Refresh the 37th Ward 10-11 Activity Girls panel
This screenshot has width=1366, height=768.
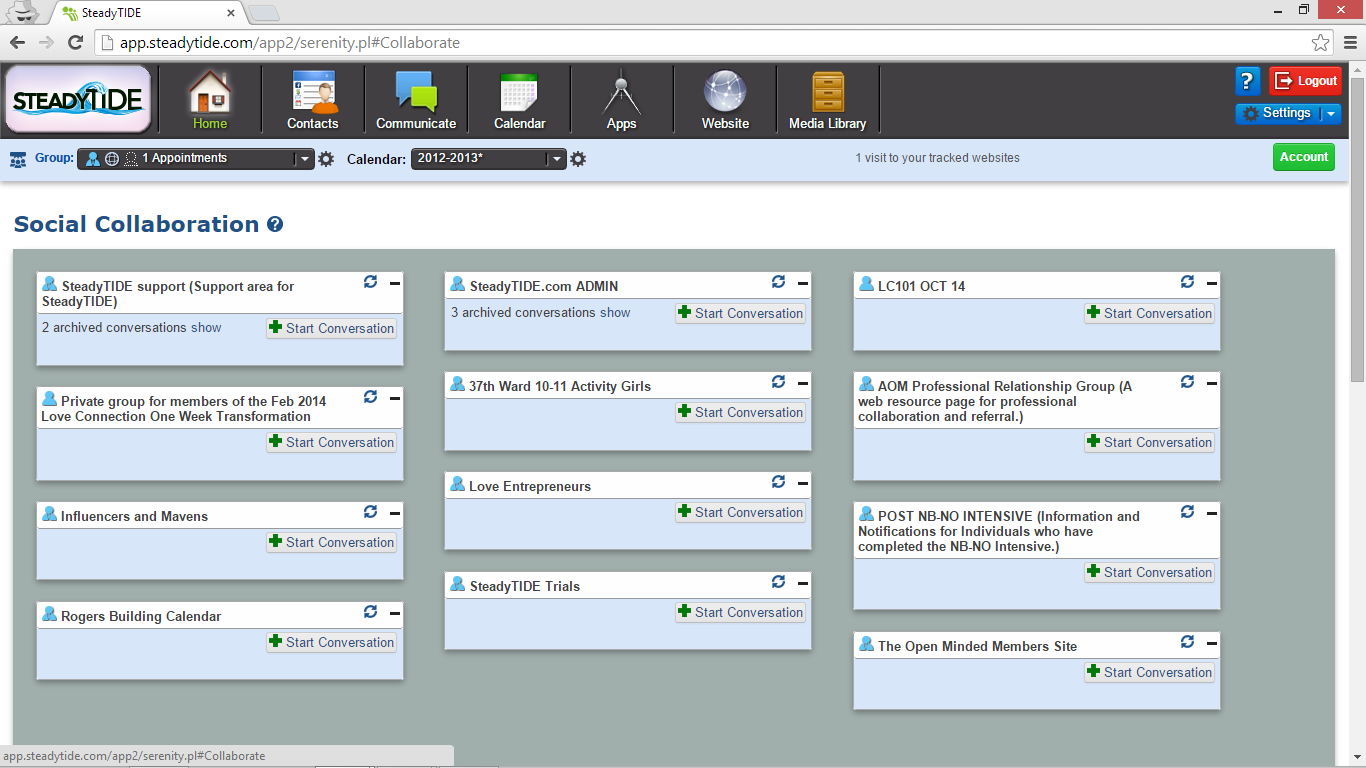pos(778,382)
